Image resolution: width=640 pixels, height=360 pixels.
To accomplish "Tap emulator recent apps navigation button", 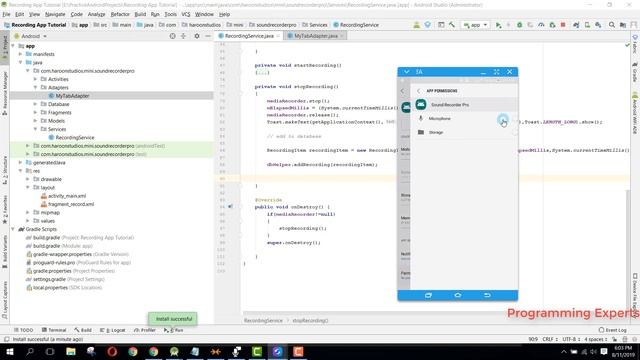I will point(428,295).
